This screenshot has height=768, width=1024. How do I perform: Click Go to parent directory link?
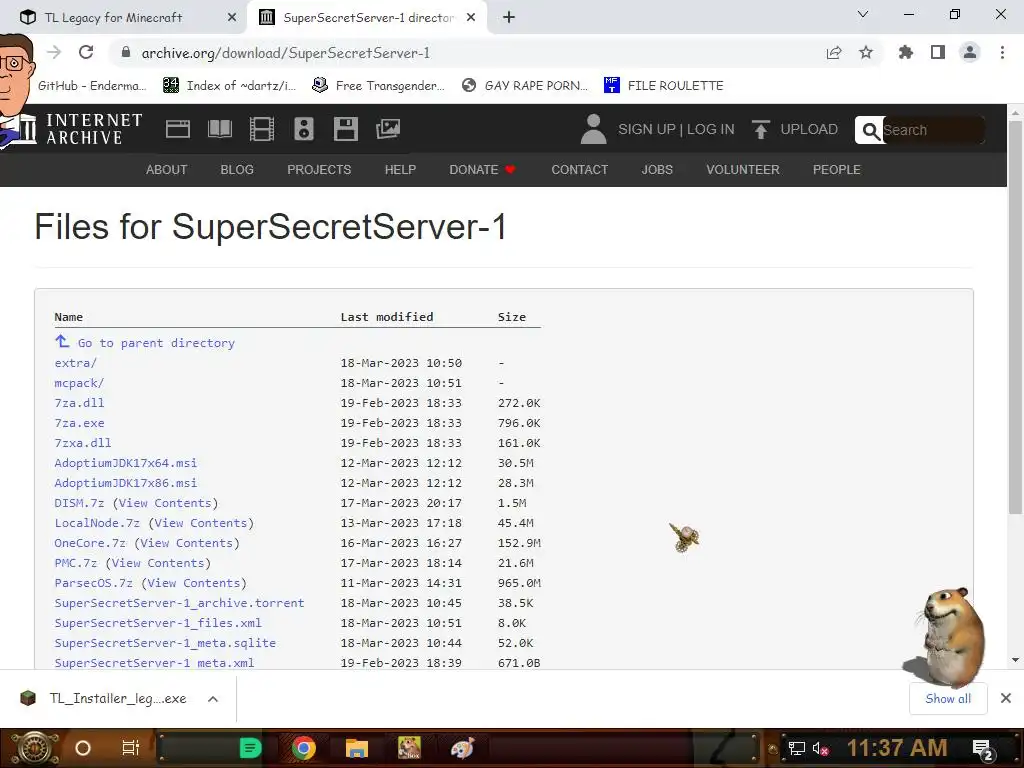156,343
